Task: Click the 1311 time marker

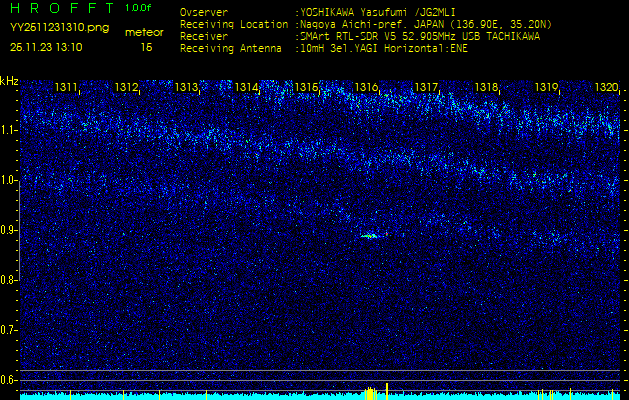Action: 66,88
